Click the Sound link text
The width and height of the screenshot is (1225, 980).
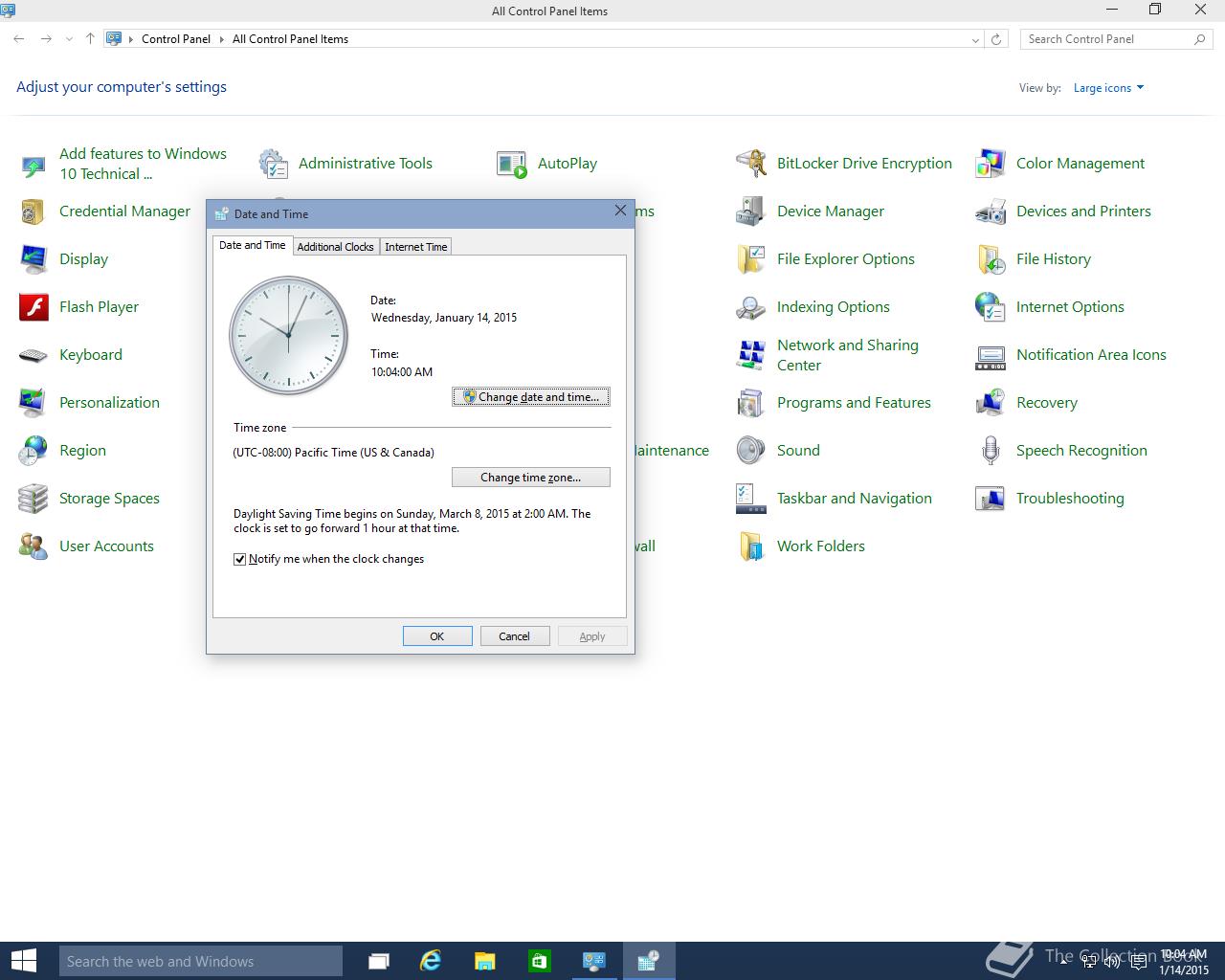coord(798,451)
